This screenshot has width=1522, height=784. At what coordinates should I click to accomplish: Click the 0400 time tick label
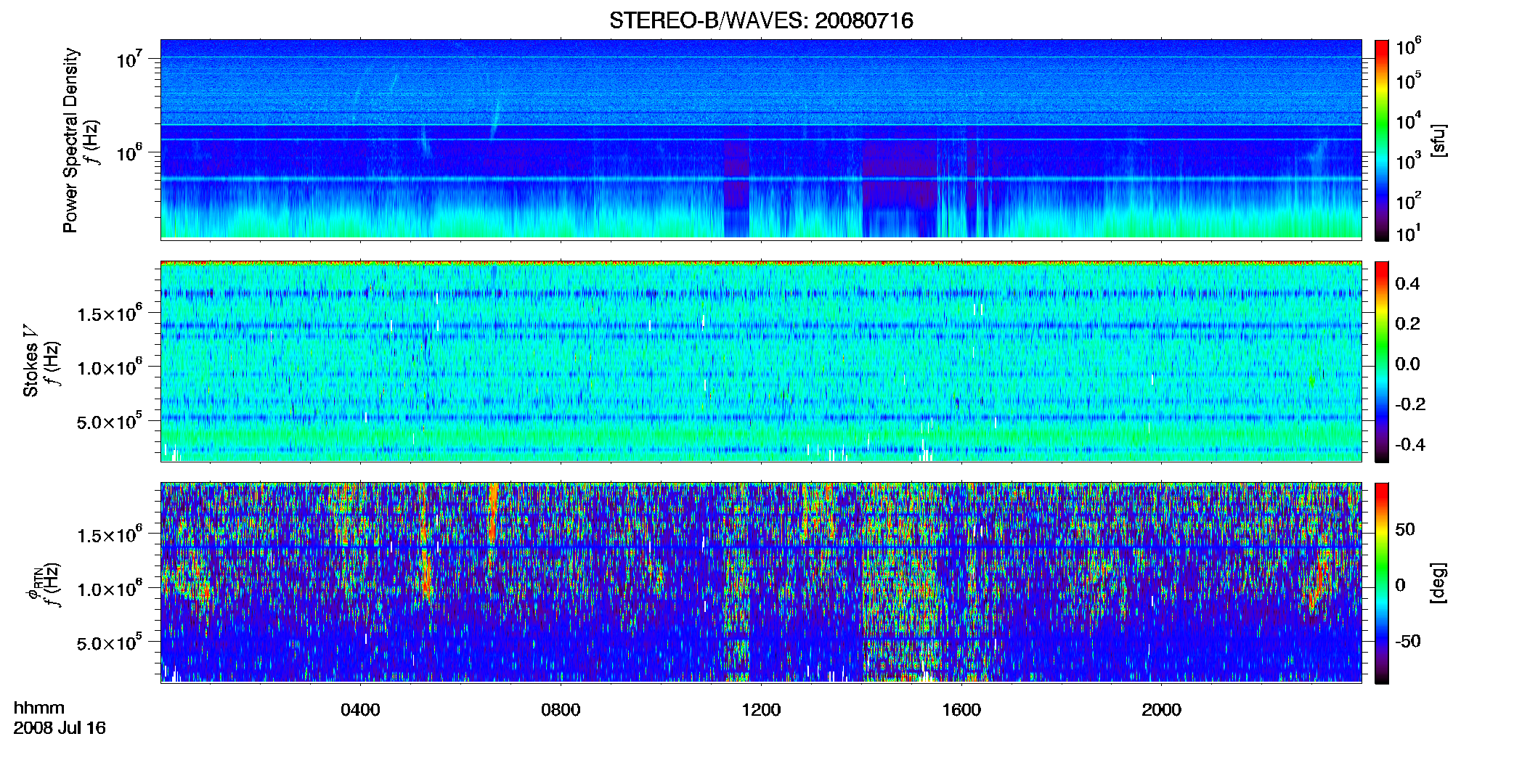pos(360,709)
